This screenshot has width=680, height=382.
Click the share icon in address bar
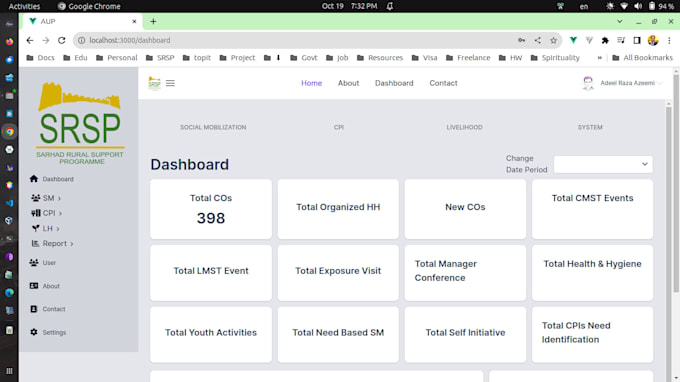coord(538,40)
